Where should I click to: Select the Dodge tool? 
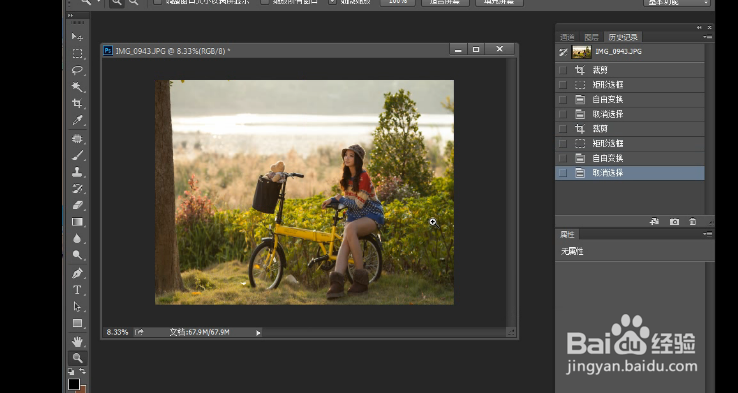point(77,255)
